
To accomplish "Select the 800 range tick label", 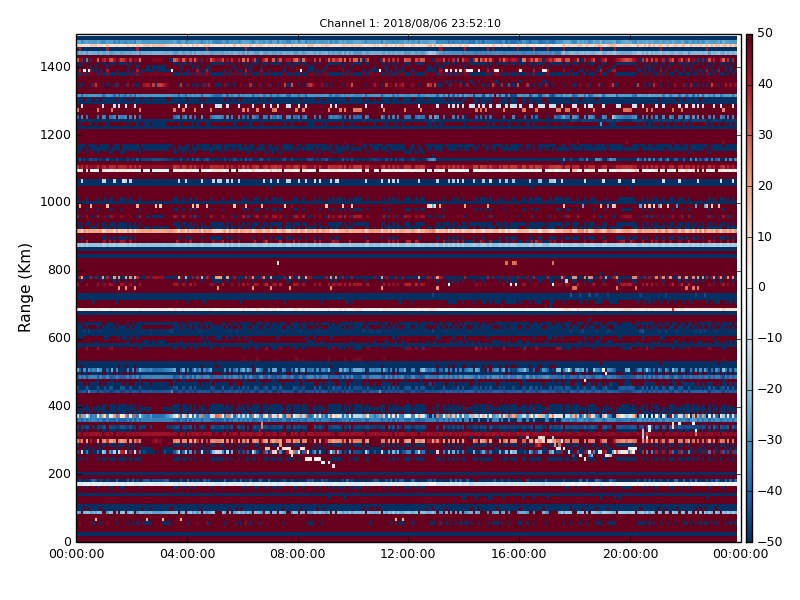I will point(59,270).
